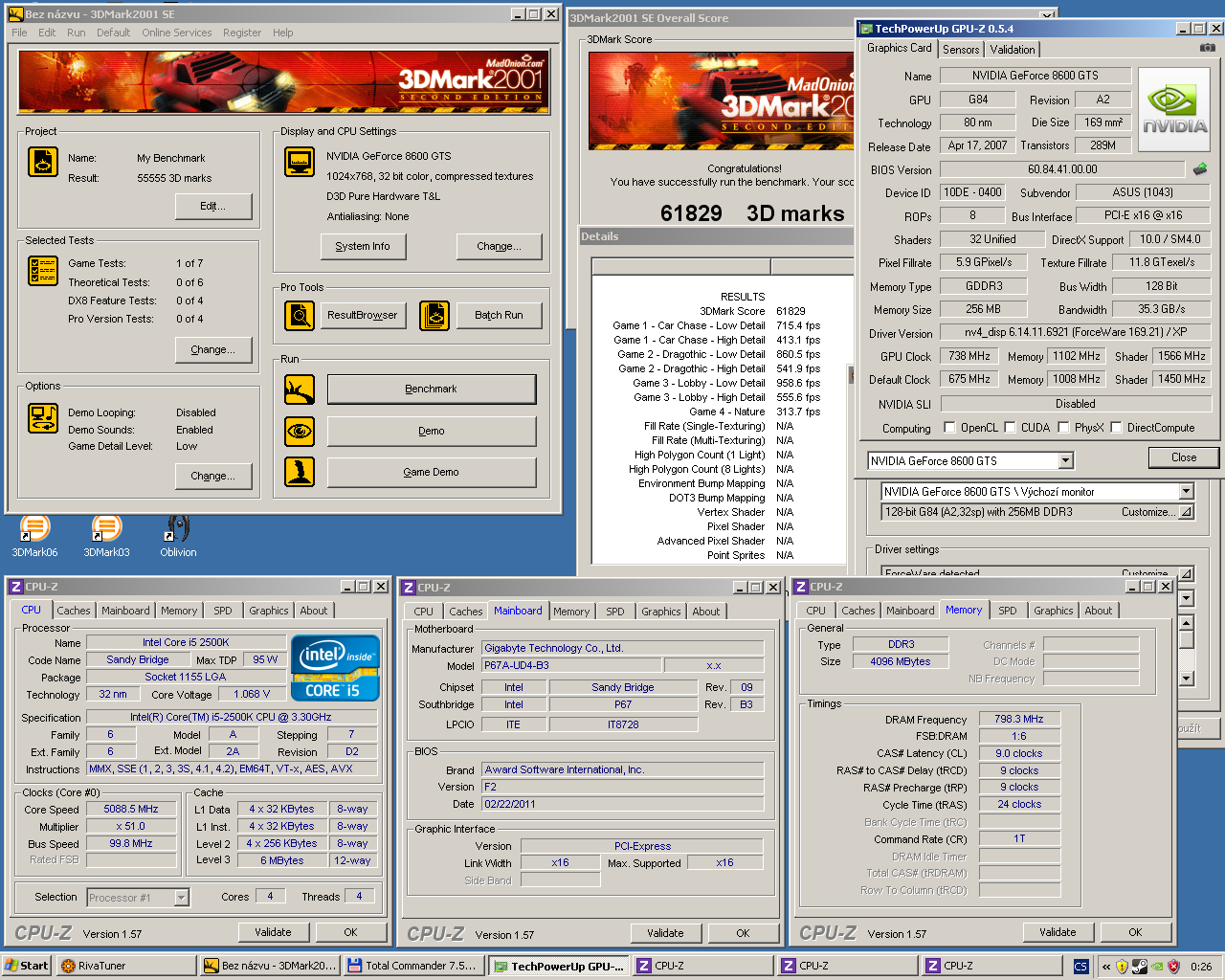Click the GPU-Z screenshot camera icon
Viewport: 1225px width, 980px height.
tap(1207, 48)
